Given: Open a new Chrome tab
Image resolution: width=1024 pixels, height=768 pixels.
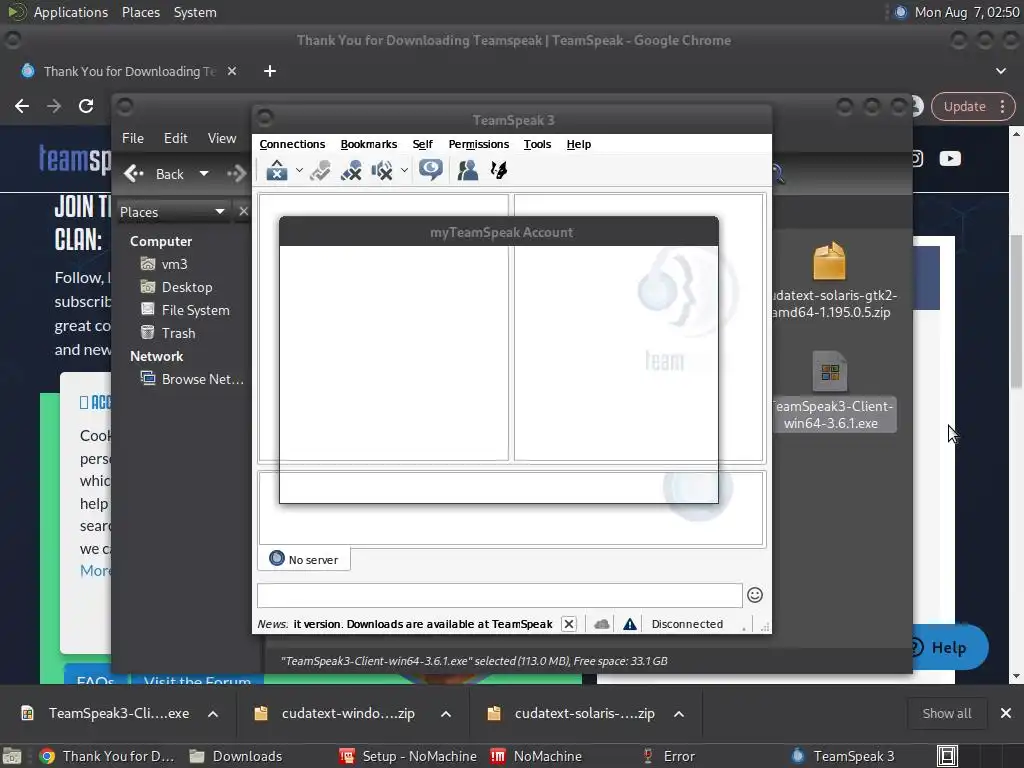Looking at the screenshot, I should point(270,71).
